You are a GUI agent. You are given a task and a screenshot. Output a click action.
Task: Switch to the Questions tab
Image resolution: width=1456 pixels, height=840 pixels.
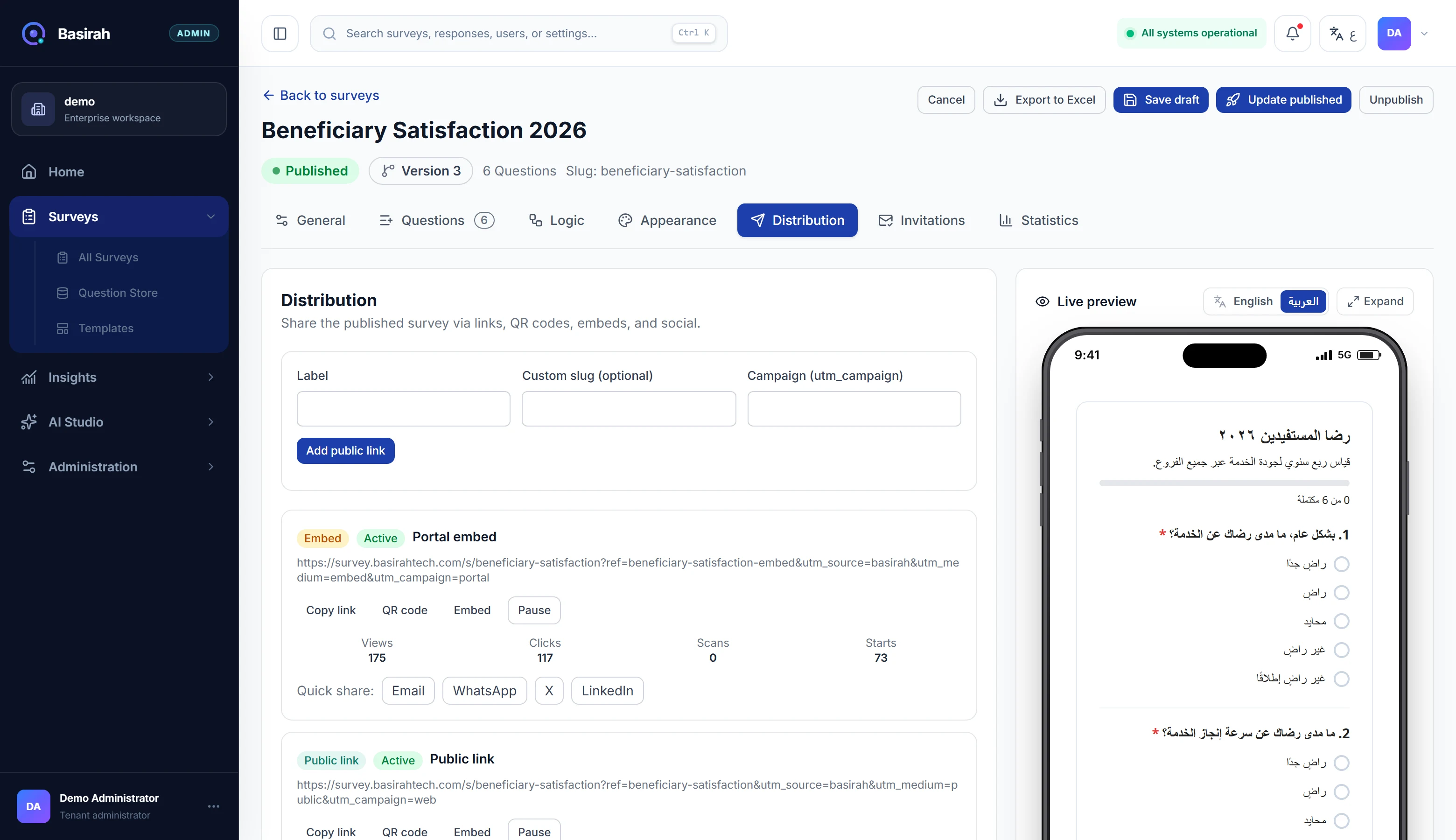[436, 220]
